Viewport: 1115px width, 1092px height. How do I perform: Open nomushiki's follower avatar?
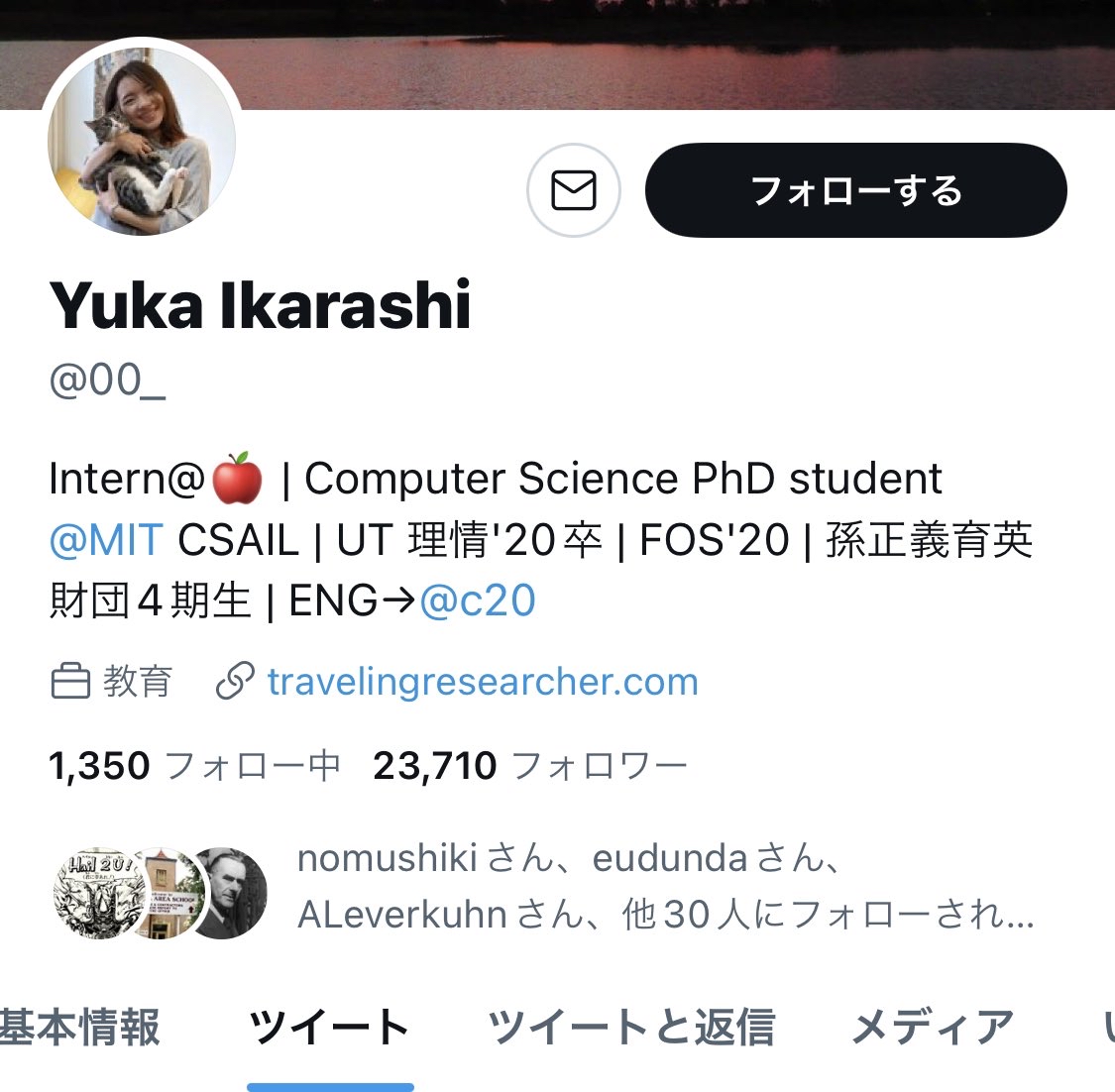pyautogui.click(x=99, y=893)
